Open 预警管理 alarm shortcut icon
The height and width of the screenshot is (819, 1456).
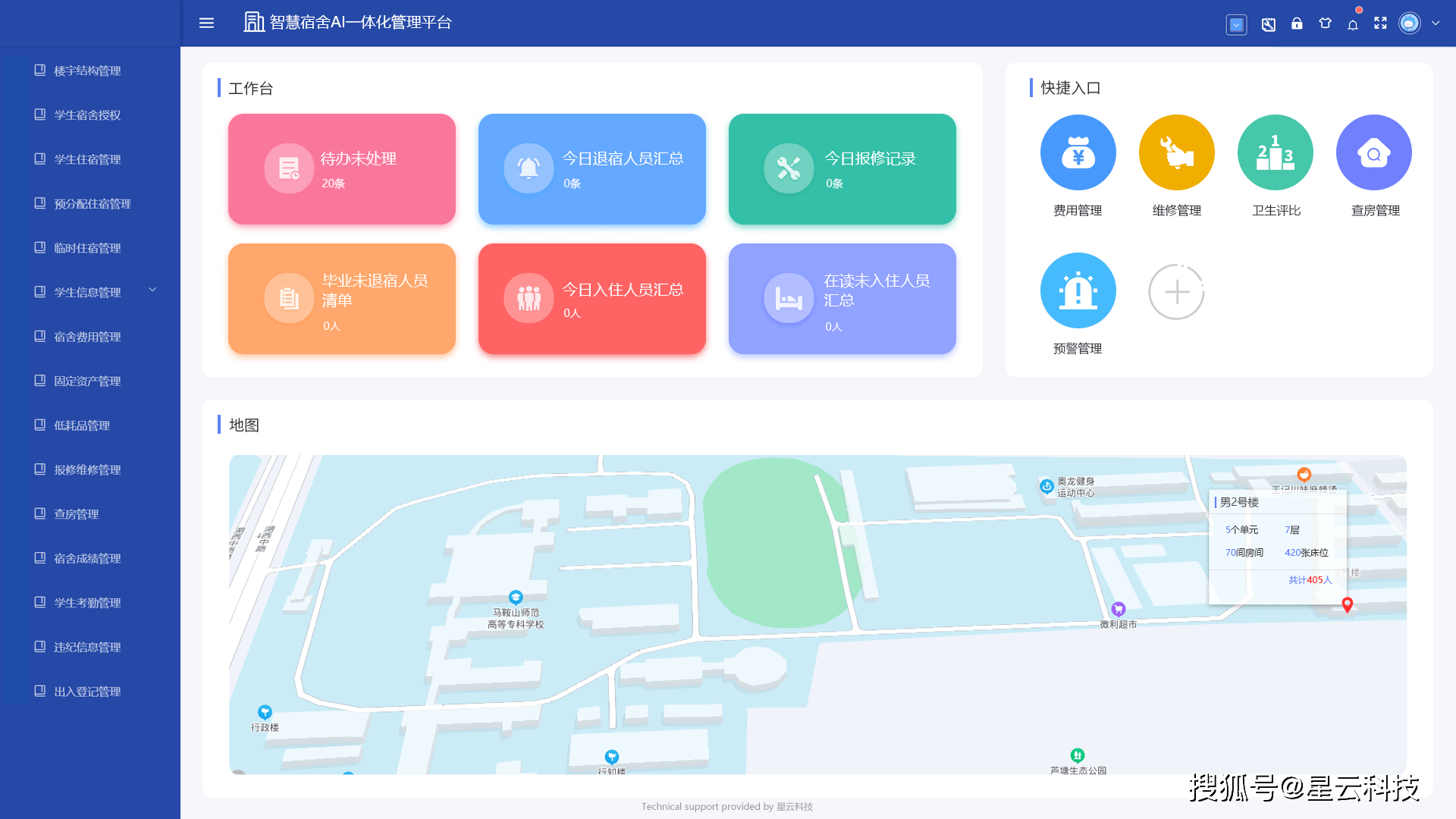click(1078, 290)
